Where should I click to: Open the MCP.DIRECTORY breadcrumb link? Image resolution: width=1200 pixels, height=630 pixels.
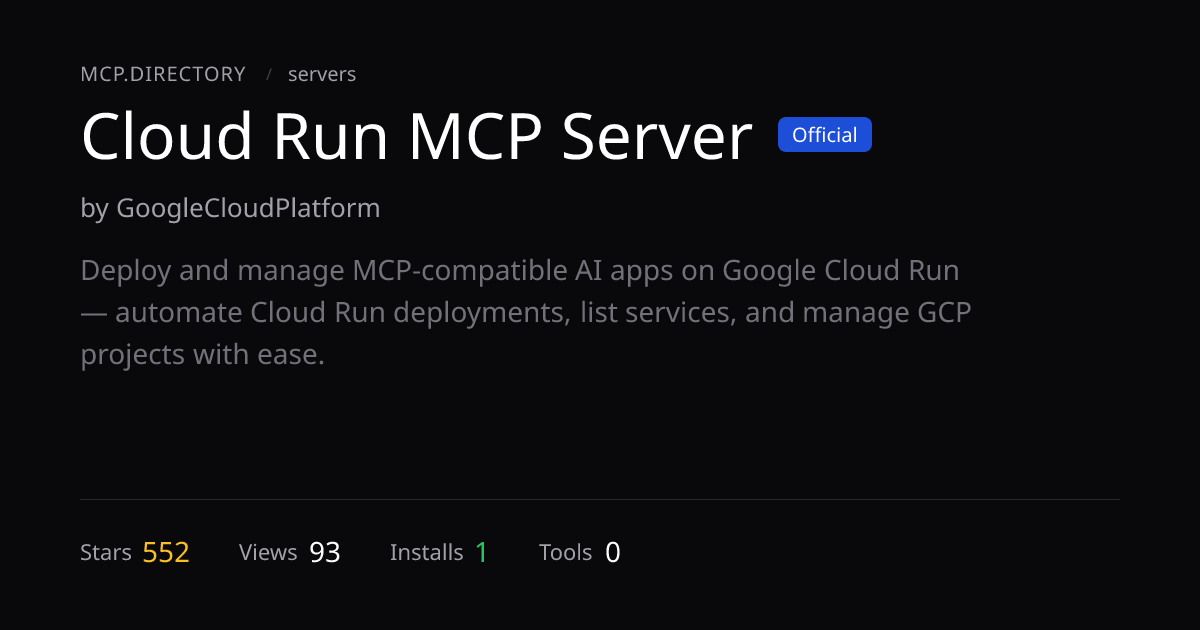(x=163, y=74)
